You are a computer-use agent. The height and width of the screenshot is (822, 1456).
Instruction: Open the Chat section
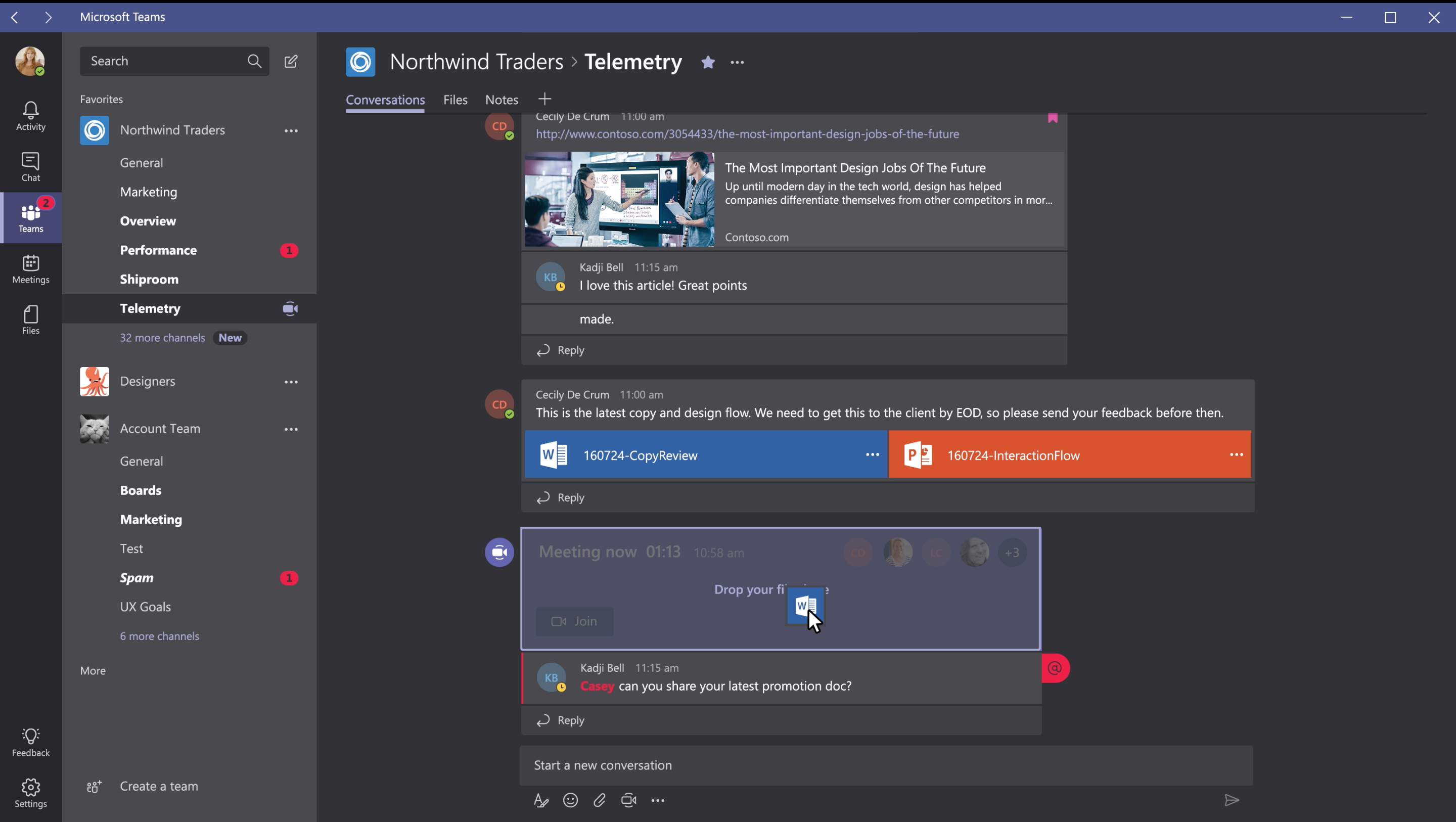pyautogui.click(x=30, y=167)
